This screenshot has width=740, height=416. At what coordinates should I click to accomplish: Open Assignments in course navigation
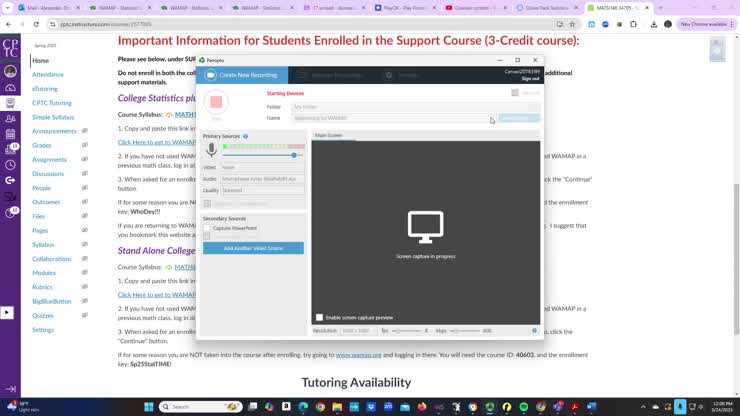pos(49,160)
